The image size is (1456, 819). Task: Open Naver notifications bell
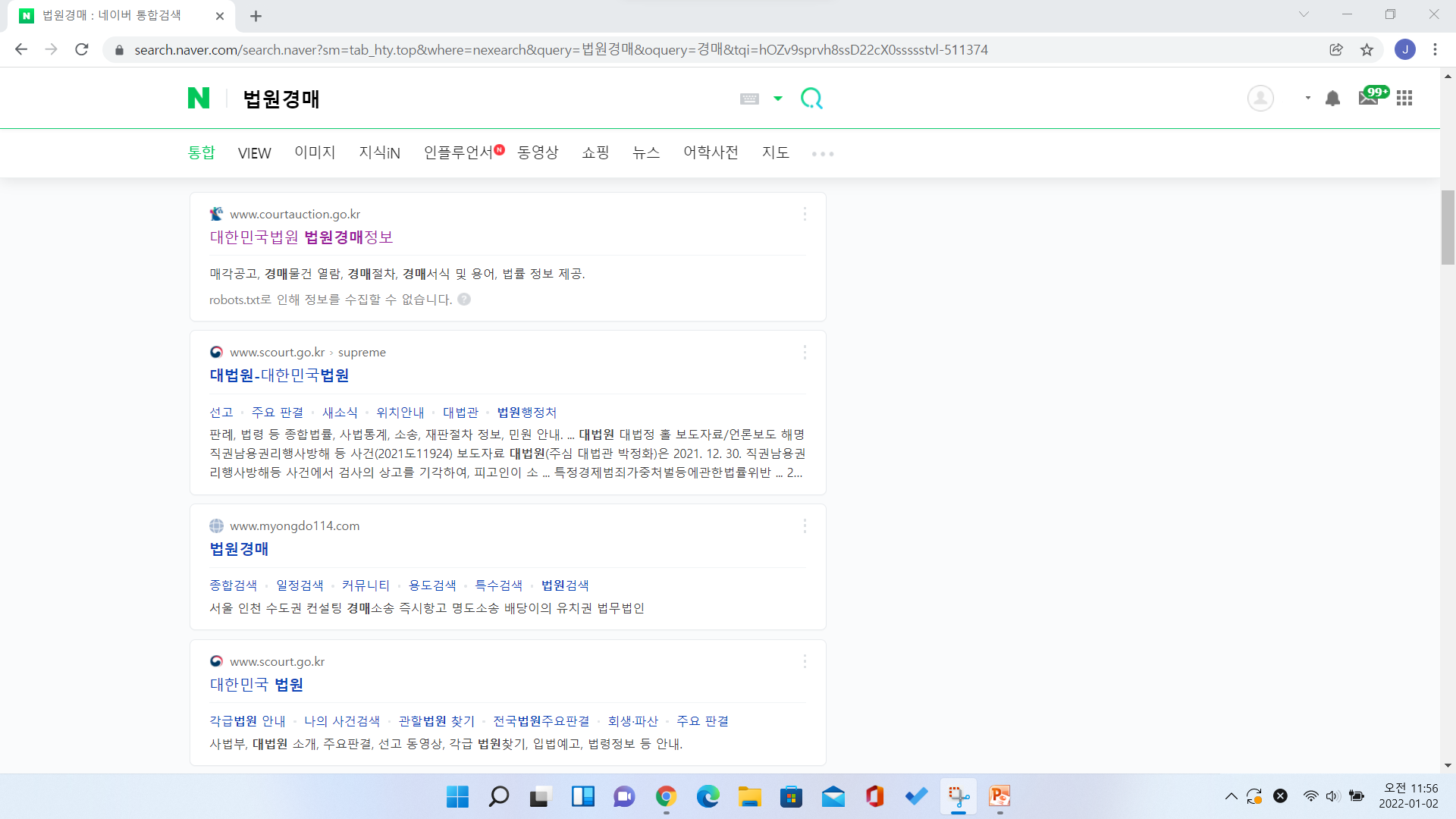point(1332,98)
